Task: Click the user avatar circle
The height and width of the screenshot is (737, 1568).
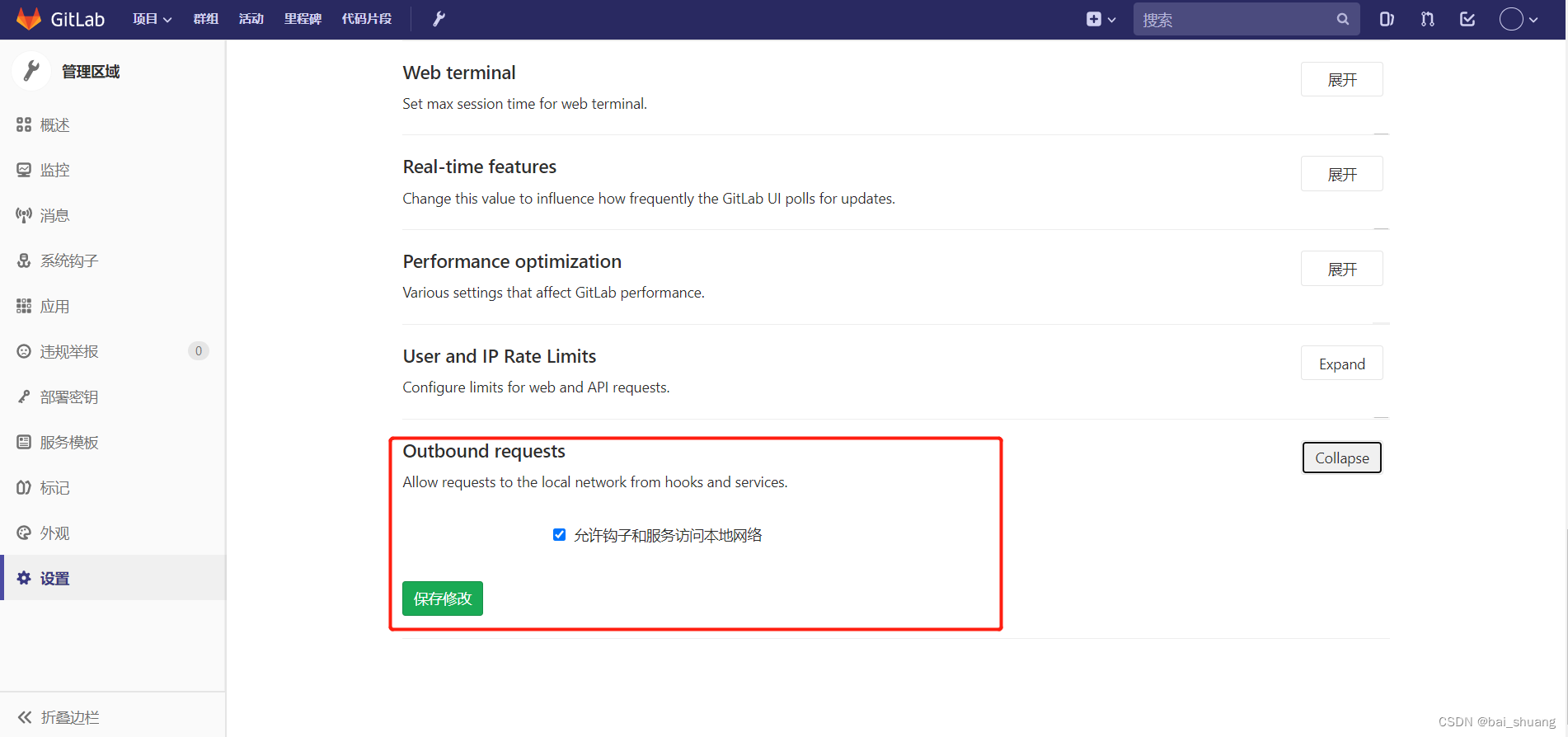Action: [1511, 19]
